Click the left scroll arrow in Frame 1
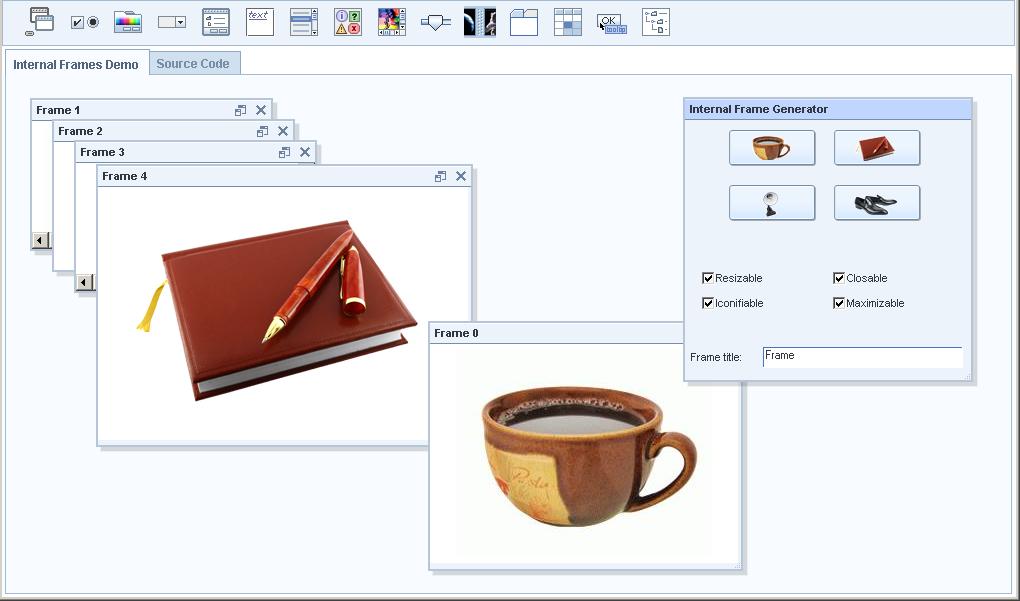The image size is (1020, 601). [x=41, y=240]
